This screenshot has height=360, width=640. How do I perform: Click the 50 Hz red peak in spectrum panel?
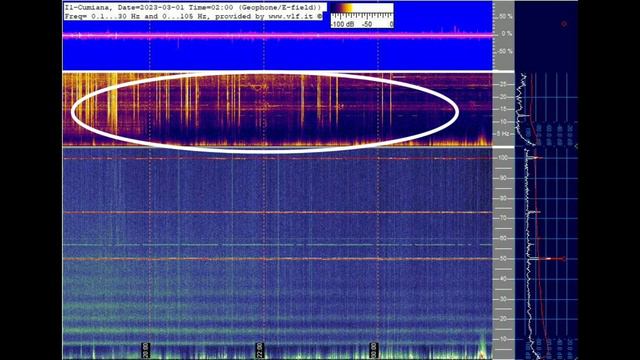point(551,258)
